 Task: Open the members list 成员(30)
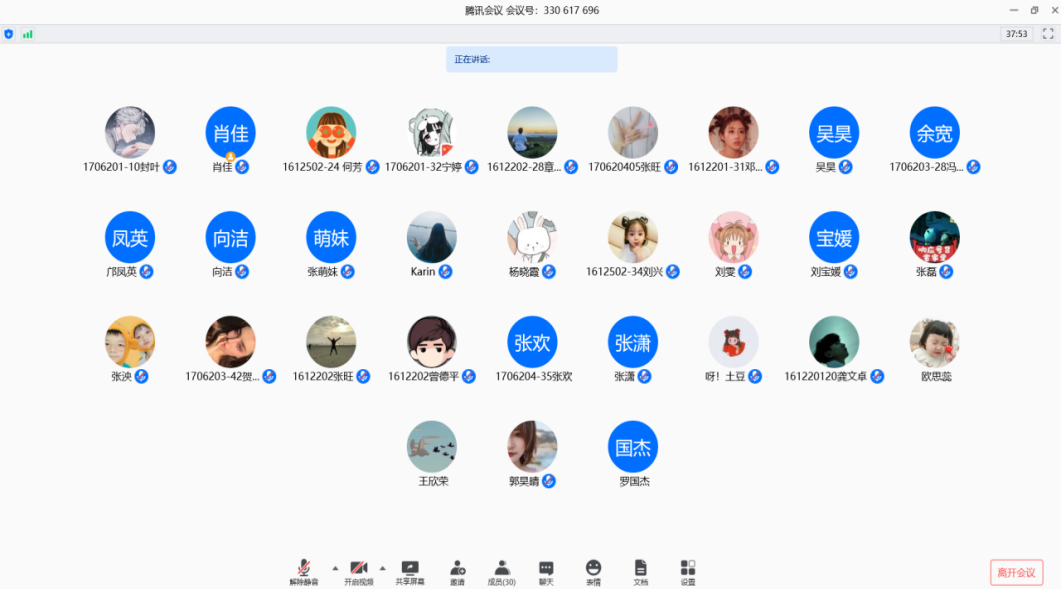click(x=501, y=568)
